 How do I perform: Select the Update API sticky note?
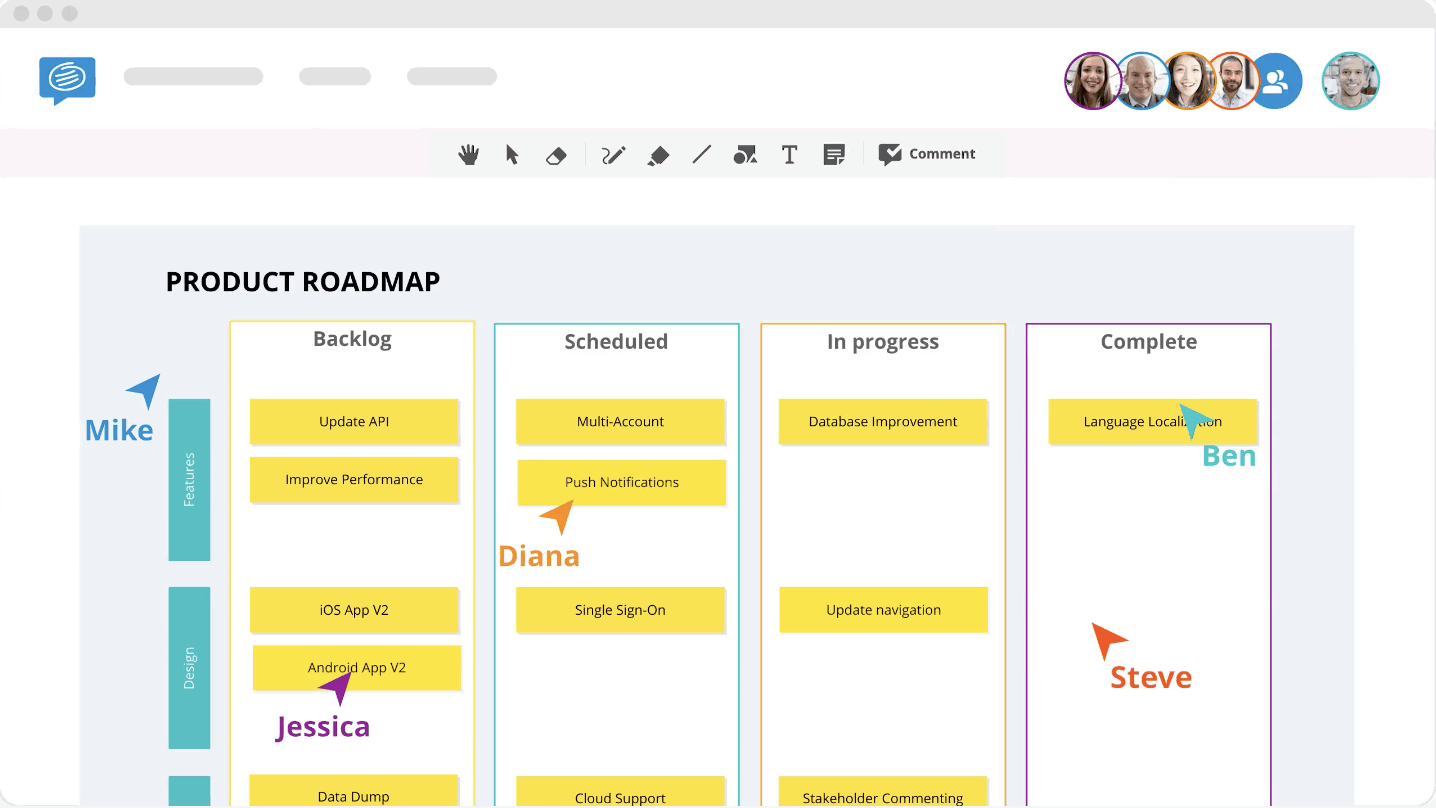pyautogui.click(x=354, y=422)
